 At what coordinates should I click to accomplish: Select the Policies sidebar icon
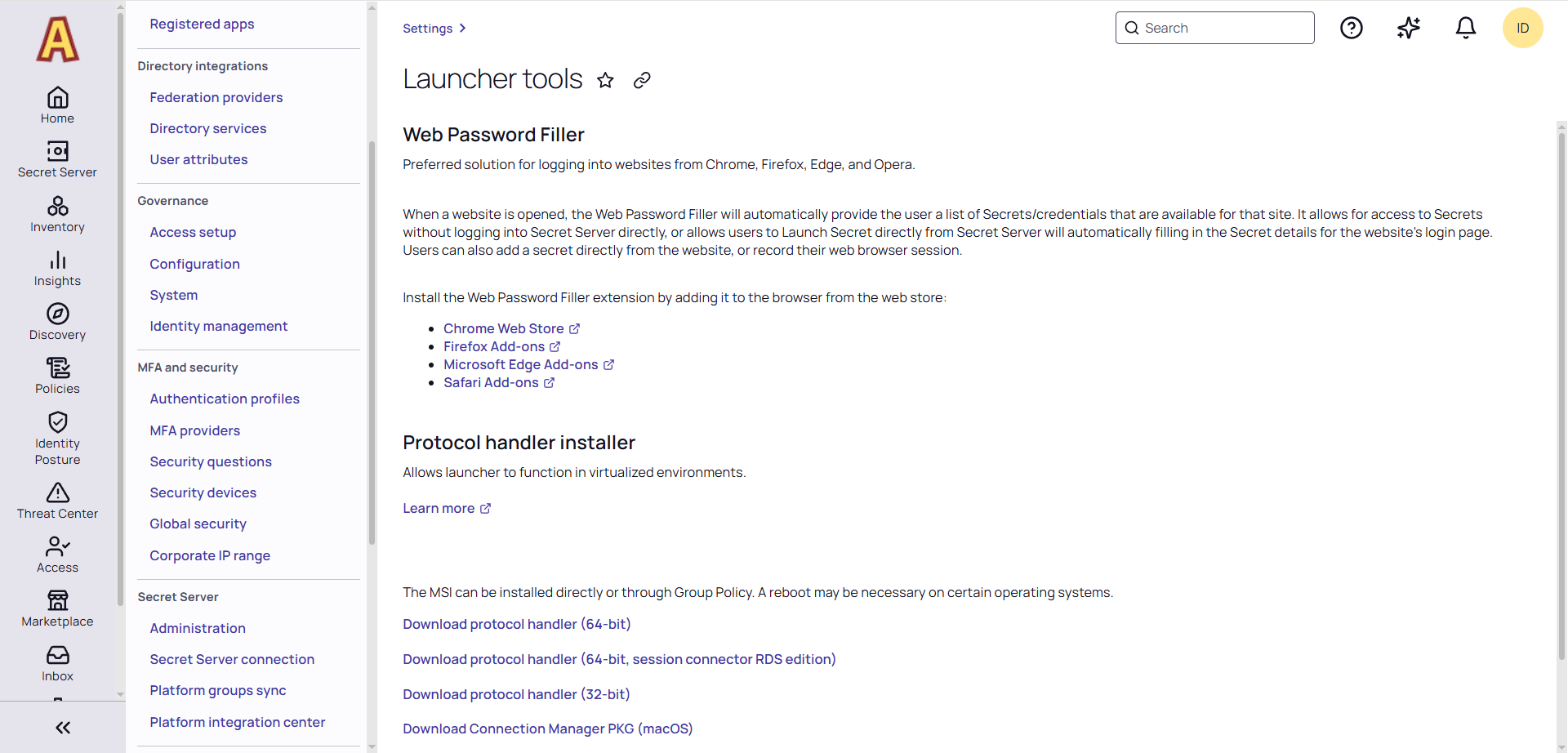(57, 376)
